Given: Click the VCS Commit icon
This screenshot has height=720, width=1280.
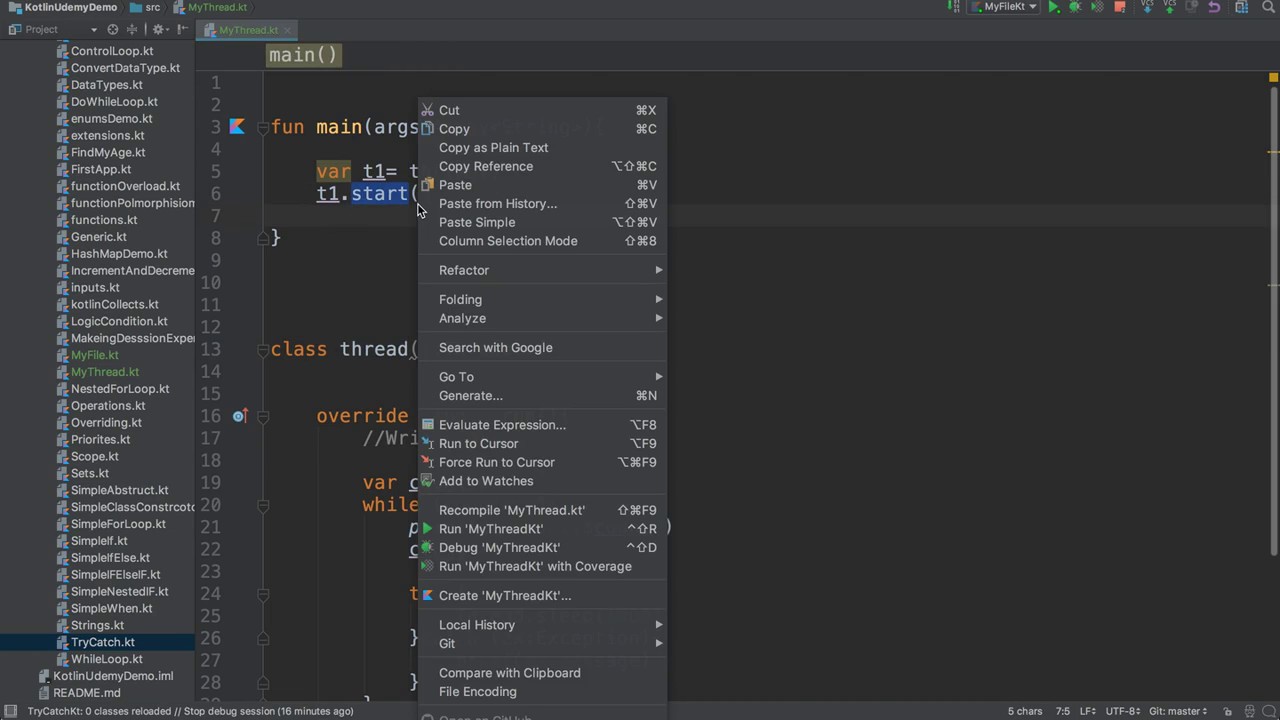Looking at the screenshot, I should point(1169,7).
